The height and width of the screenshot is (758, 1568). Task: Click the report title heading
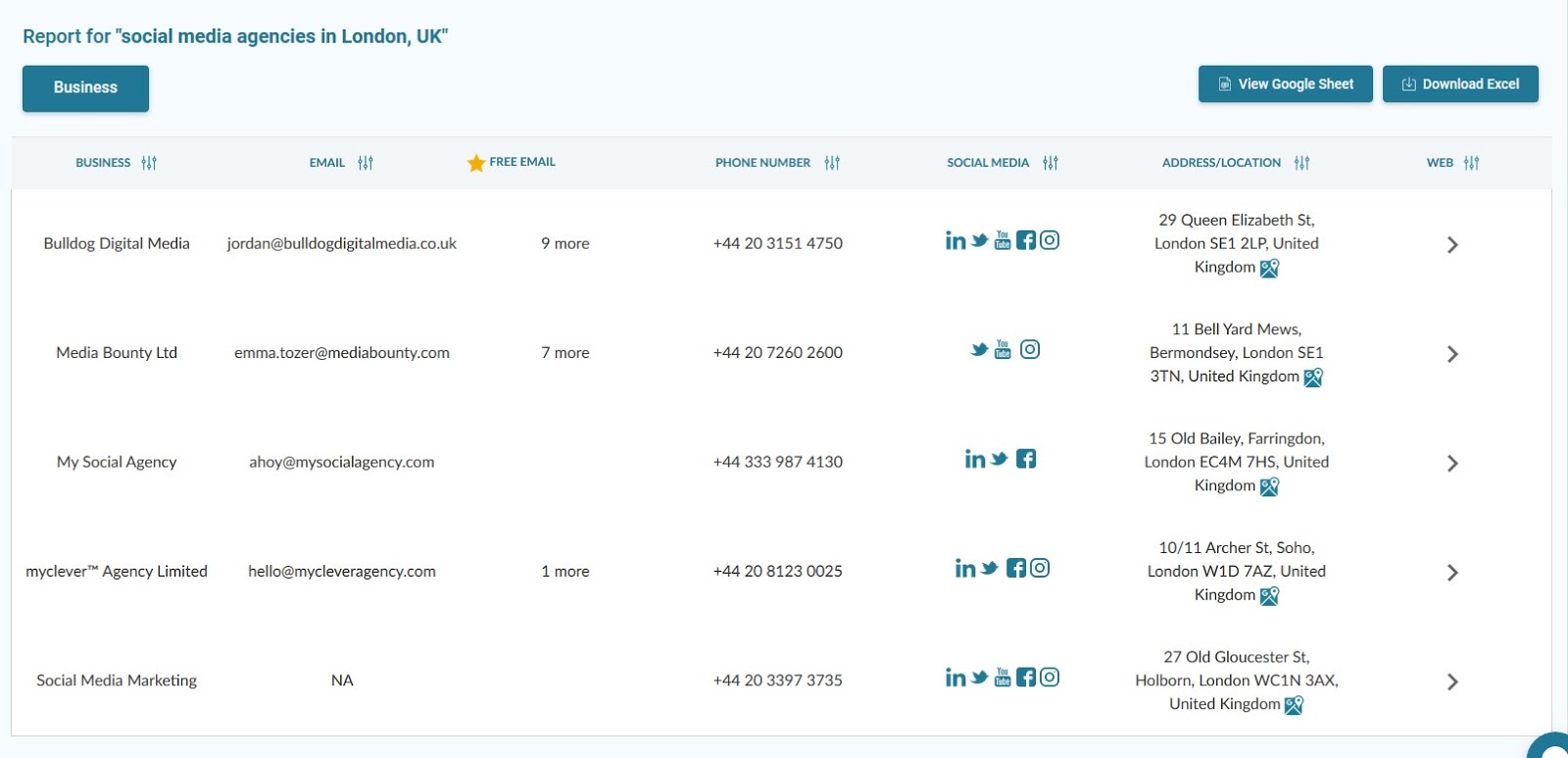(x=235, y=36)
